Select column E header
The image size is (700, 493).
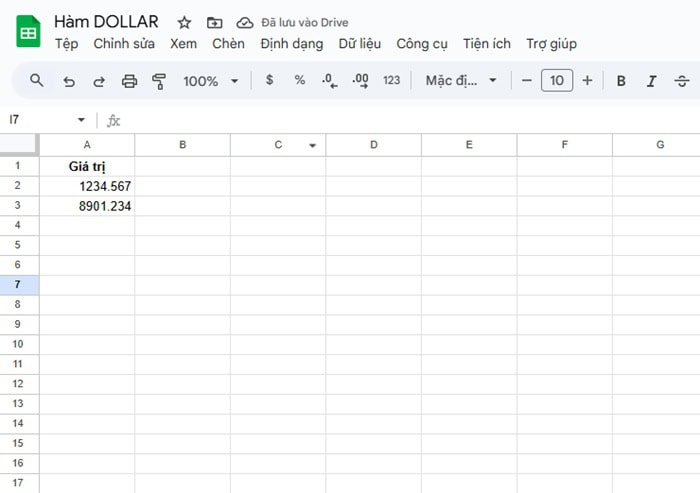[469, 145]
